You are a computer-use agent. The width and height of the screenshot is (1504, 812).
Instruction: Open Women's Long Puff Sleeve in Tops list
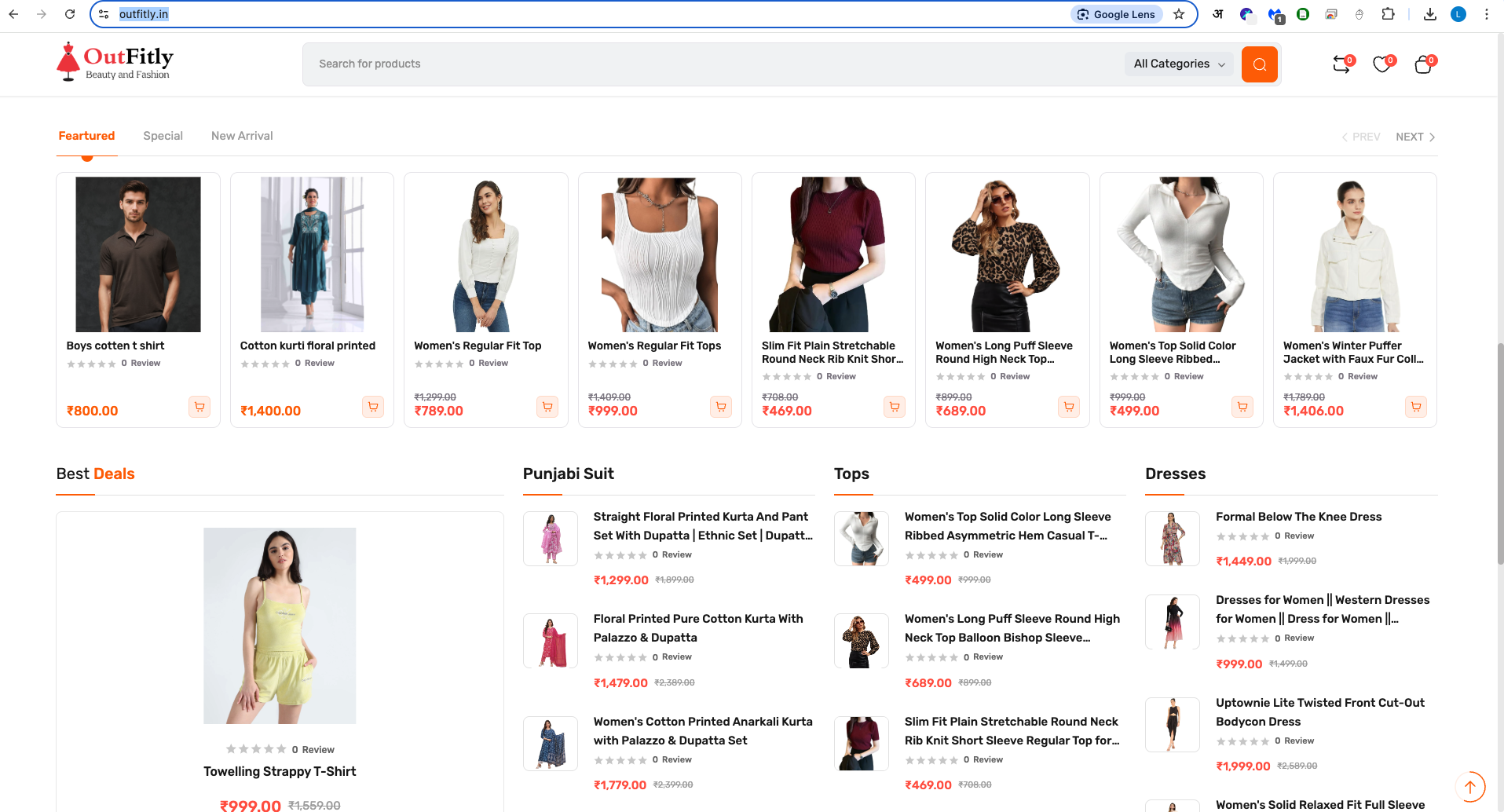pyautogui.click(x=1012, y=628)
